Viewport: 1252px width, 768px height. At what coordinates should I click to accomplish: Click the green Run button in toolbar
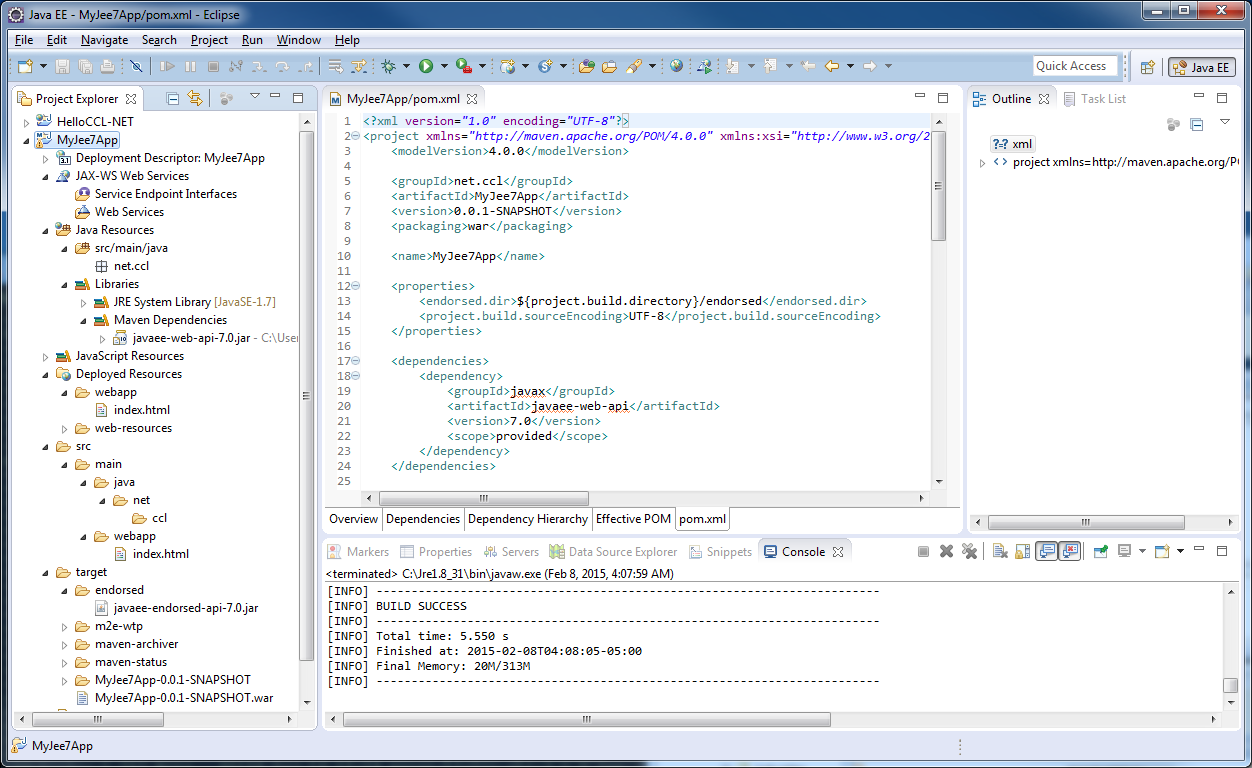426,66
